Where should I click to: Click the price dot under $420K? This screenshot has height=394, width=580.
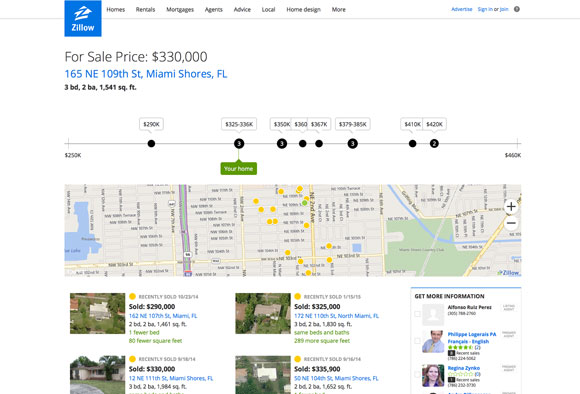click(434, 144)
